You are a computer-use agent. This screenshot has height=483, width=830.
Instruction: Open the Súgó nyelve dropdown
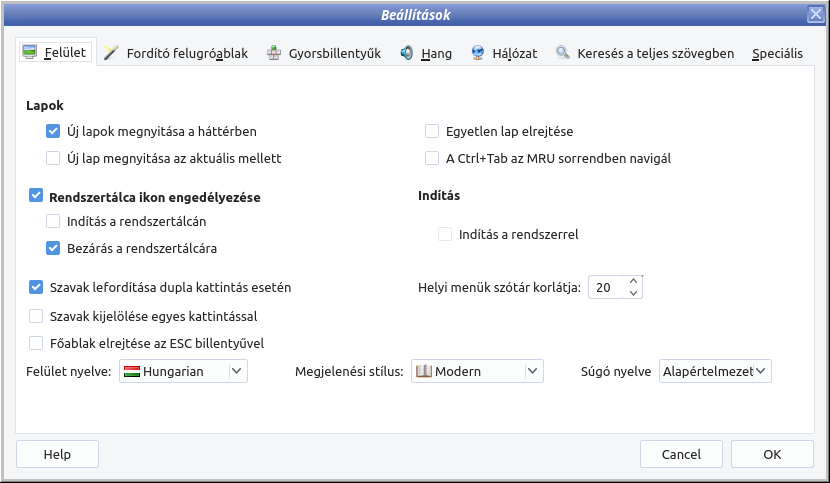tap(762, 371)
